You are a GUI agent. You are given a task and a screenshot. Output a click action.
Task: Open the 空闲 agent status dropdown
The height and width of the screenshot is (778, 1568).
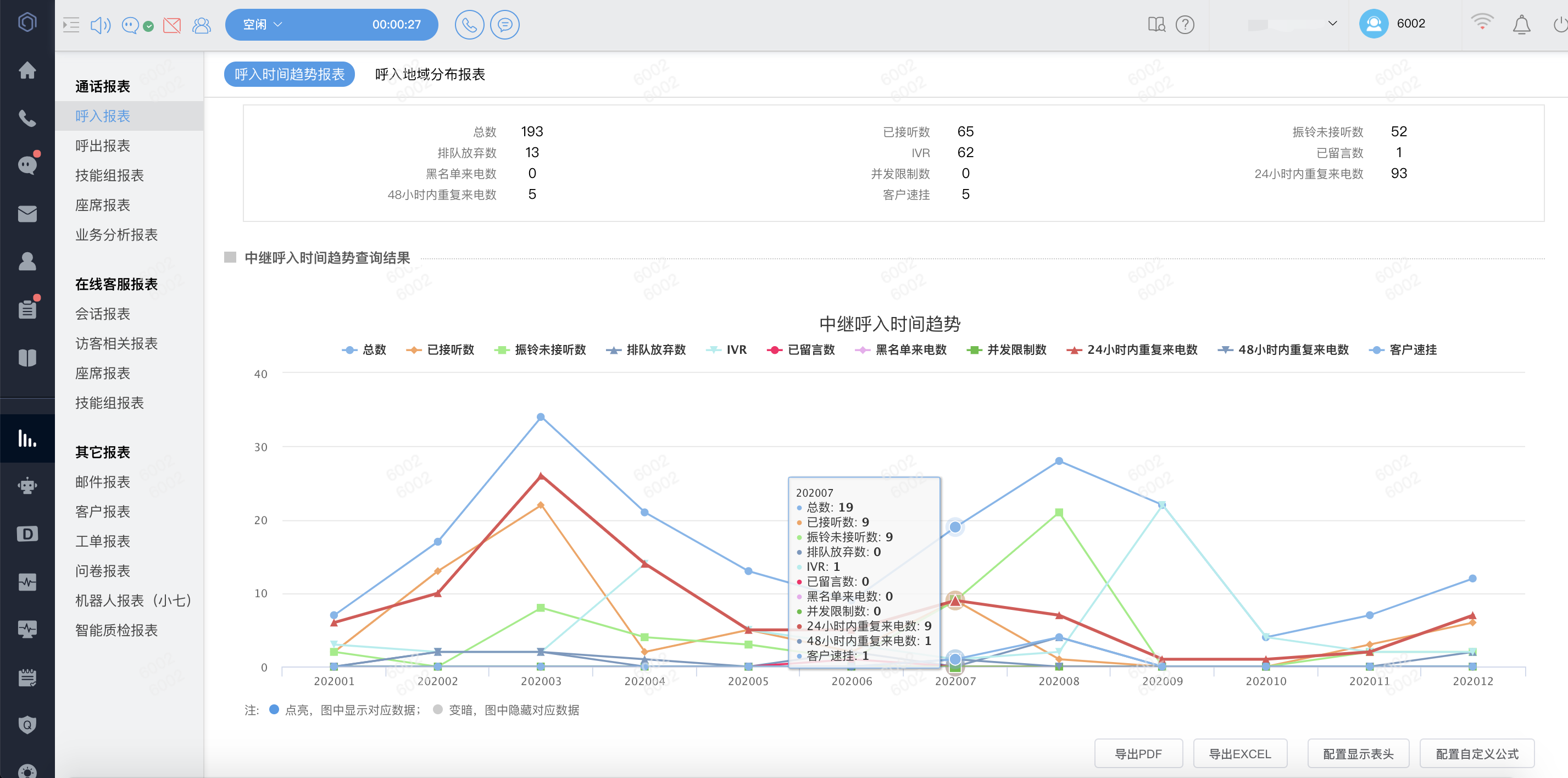pyautogui.click(x=263, y=24)
